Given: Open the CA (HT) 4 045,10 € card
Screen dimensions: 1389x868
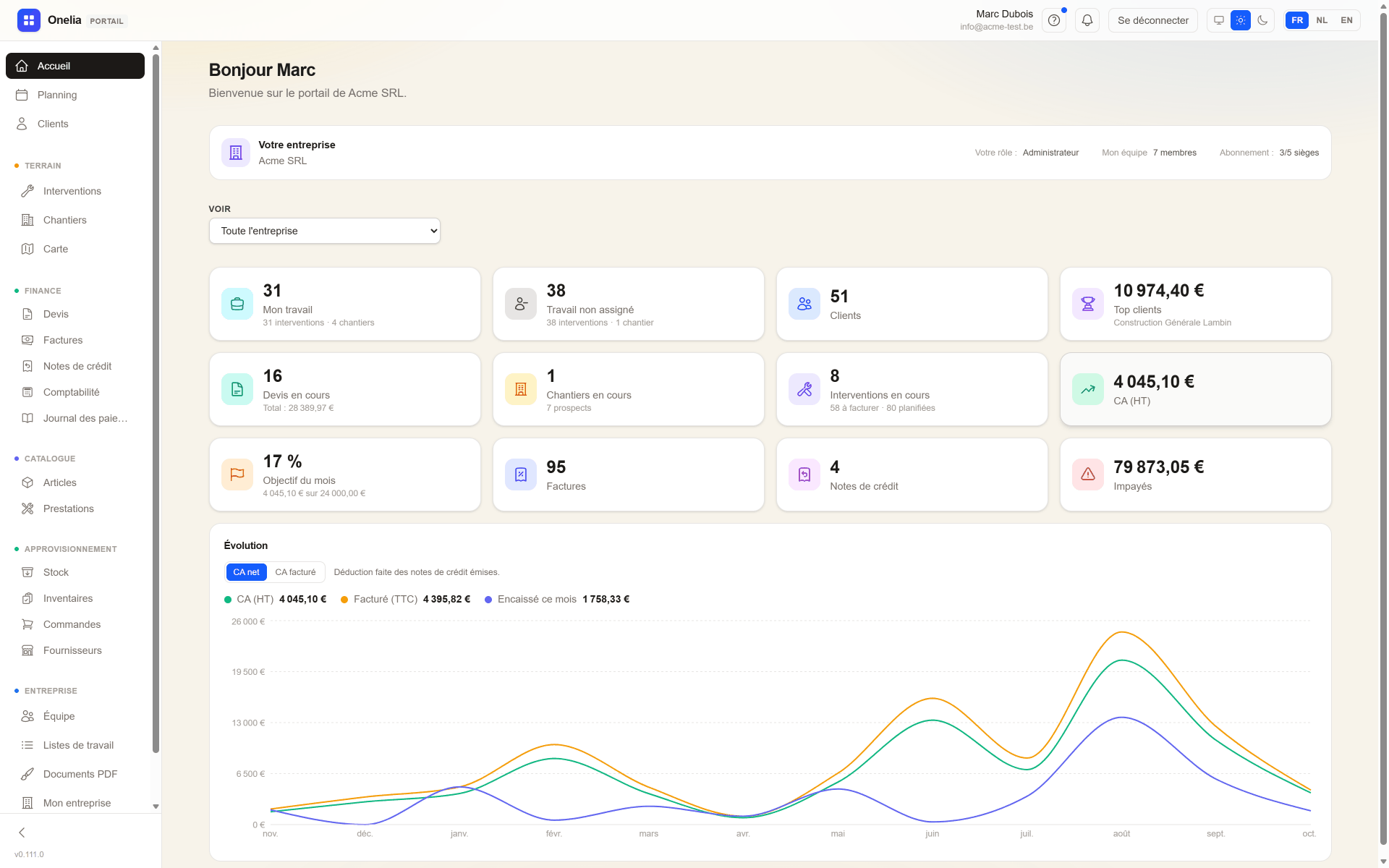Looking at the screenshot, I should 1195,389.
